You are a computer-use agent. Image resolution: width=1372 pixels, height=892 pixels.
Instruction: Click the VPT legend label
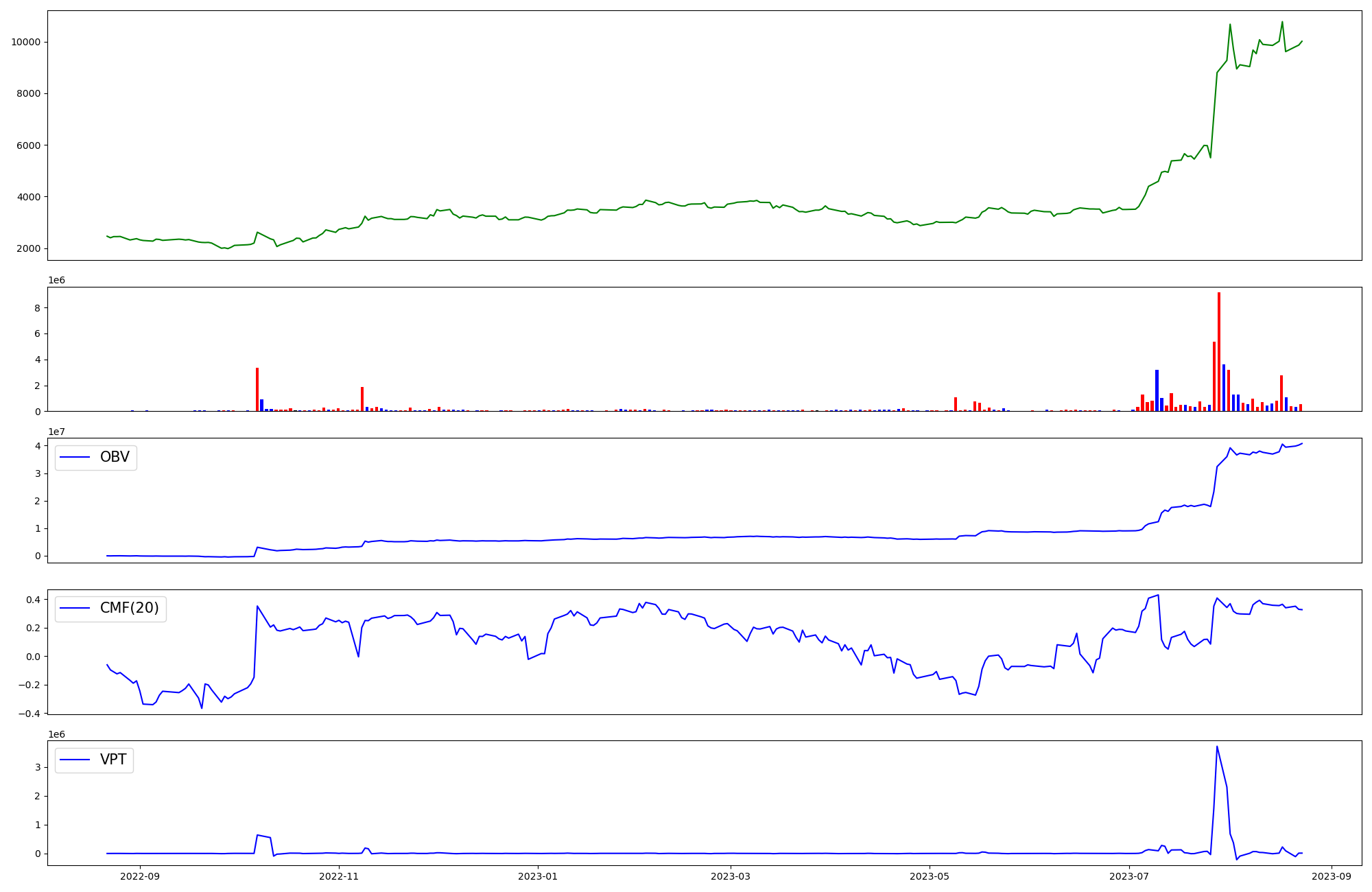113,760
